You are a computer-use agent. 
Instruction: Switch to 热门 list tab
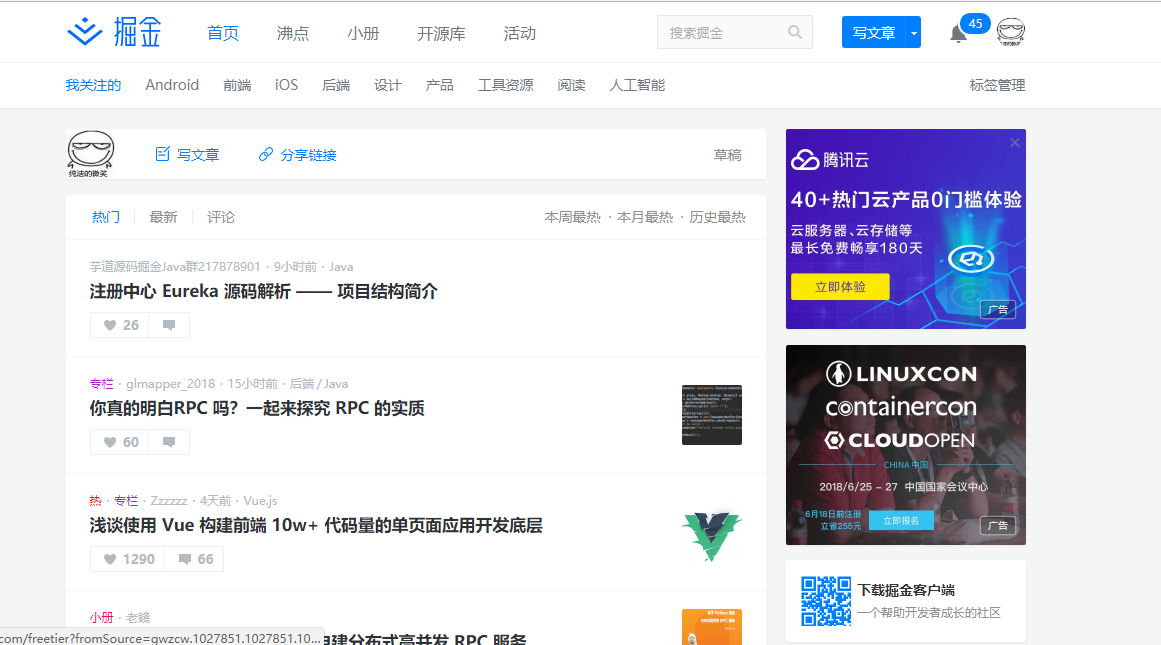[105, 217]
